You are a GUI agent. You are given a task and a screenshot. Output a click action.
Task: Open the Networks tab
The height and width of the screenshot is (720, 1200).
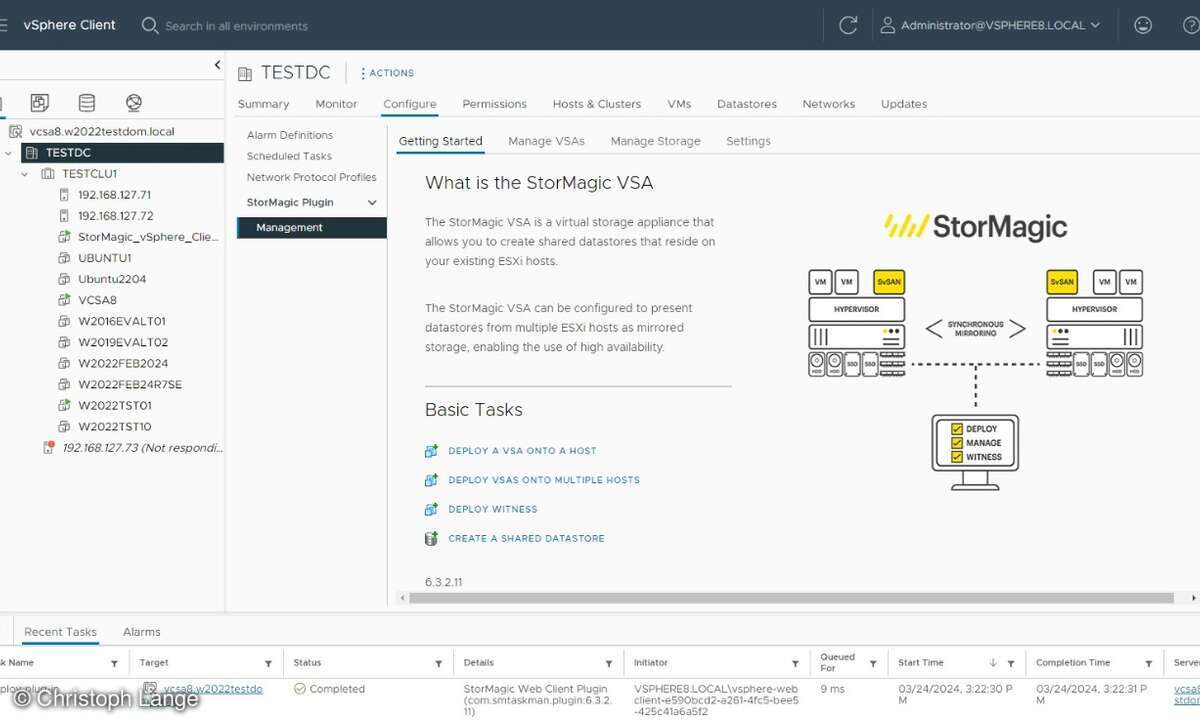point(829,104)
